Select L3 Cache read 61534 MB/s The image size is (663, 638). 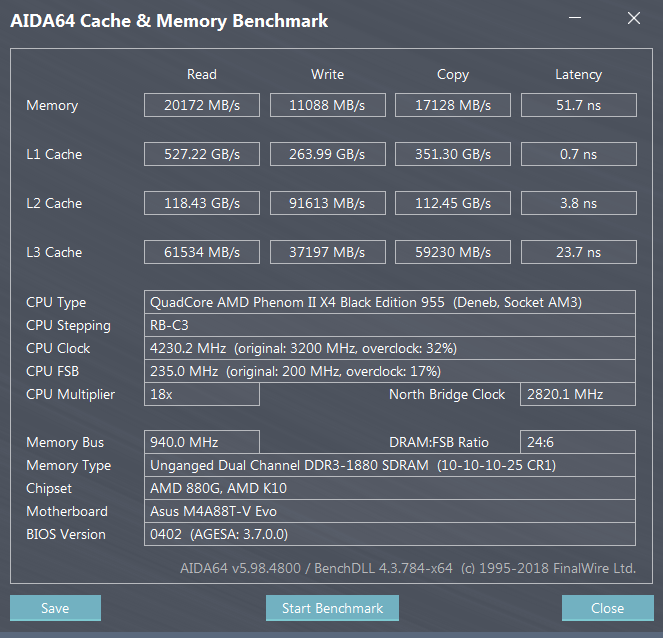[202, 252]
